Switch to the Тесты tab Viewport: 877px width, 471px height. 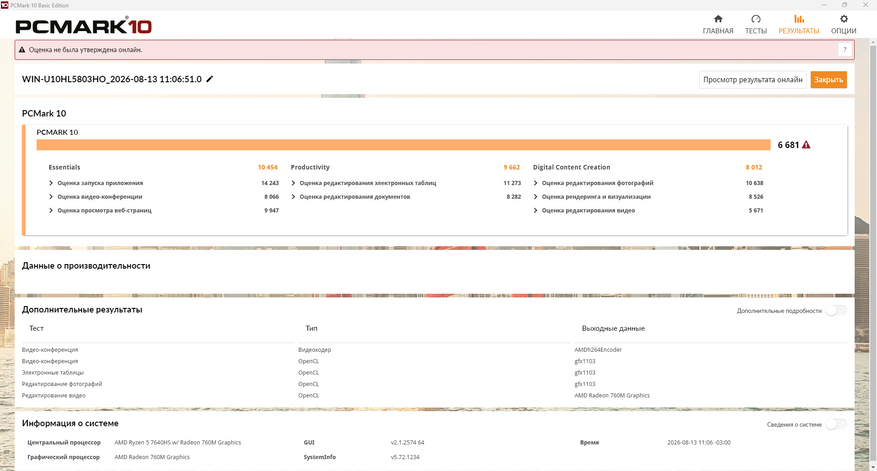[x=756, y=25]
